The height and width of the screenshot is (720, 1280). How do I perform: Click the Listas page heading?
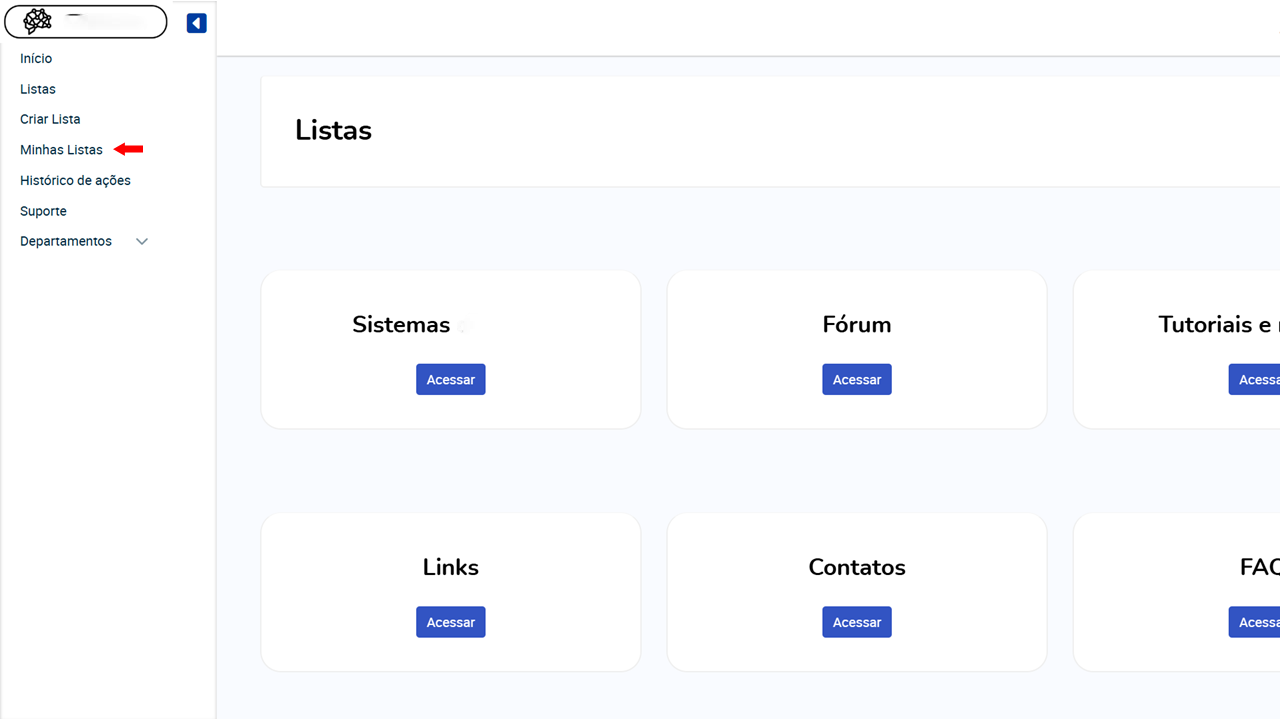tap(333, 131)
